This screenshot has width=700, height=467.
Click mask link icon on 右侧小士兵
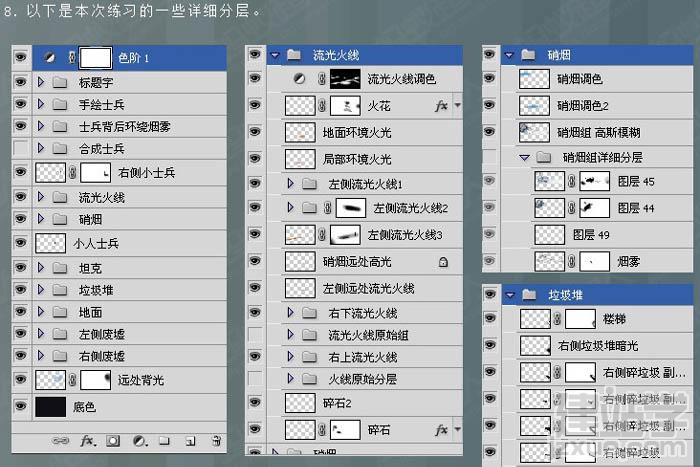72,172
